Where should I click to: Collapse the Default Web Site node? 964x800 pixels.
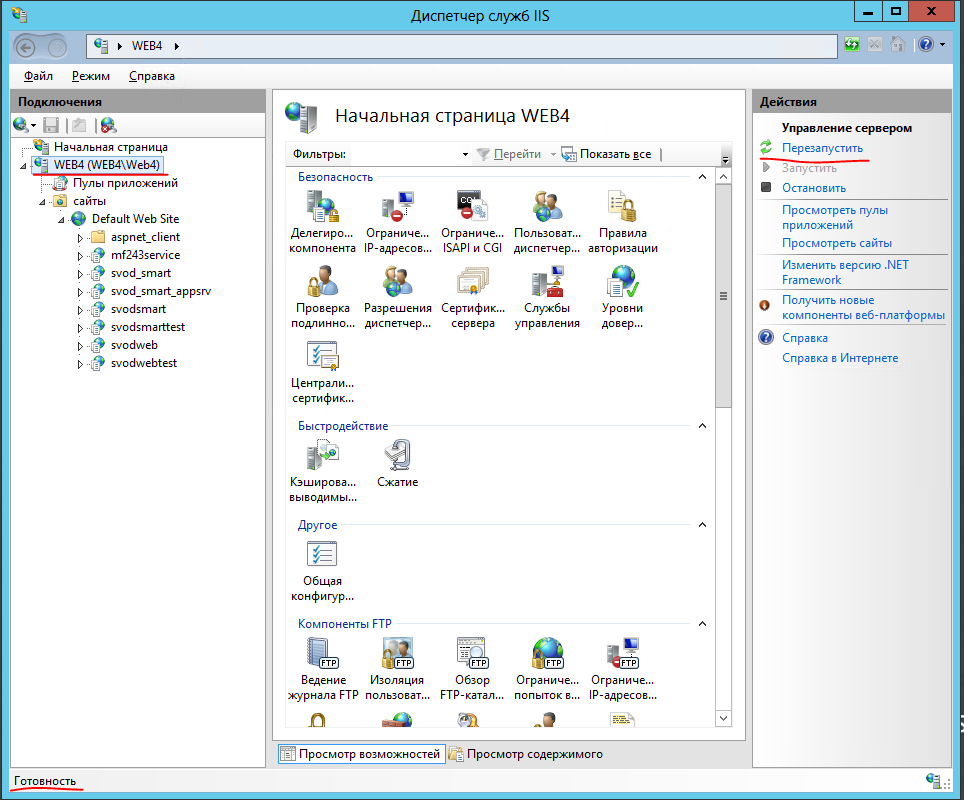pyautogui.click(x=61, y=220)
